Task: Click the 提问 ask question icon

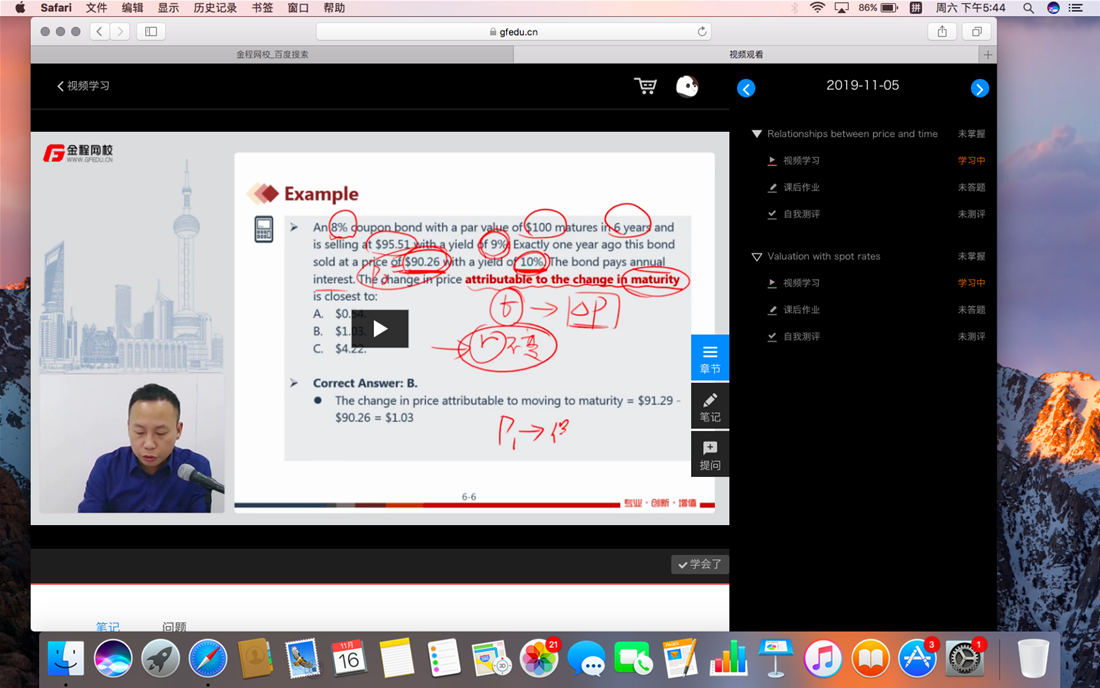Action: pyautogui.click(x=710, y=455)
